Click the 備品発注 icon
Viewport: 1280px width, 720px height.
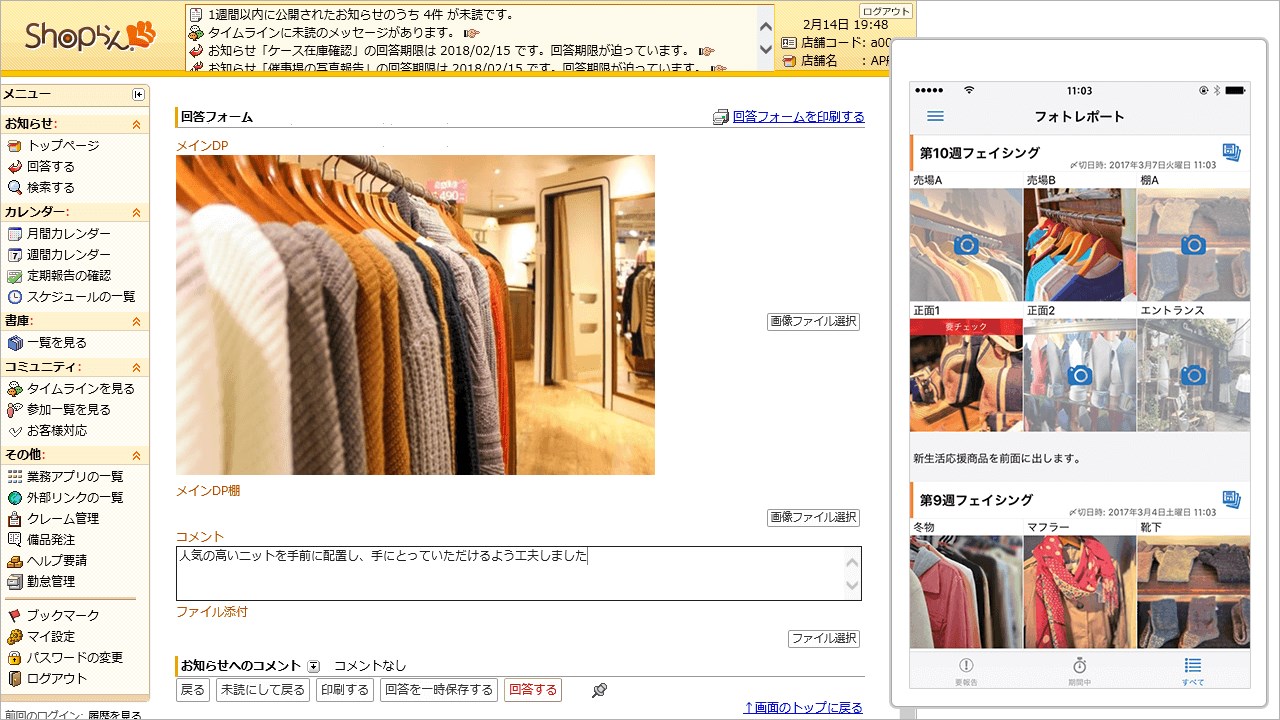point(15,540)
